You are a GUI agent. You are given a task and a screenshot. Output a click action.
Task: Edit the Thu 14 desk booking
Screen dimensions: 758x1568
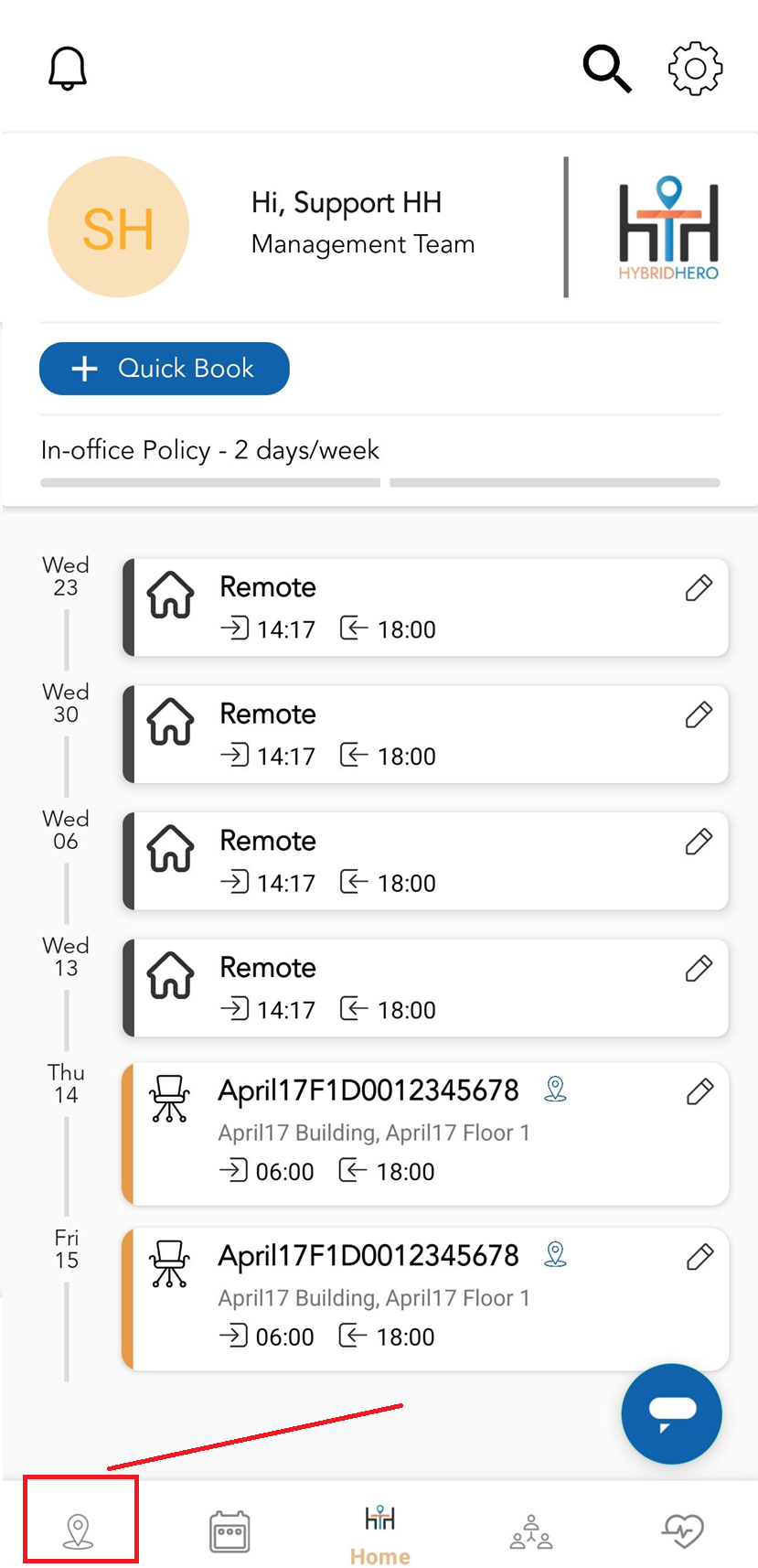[699, 1091]
